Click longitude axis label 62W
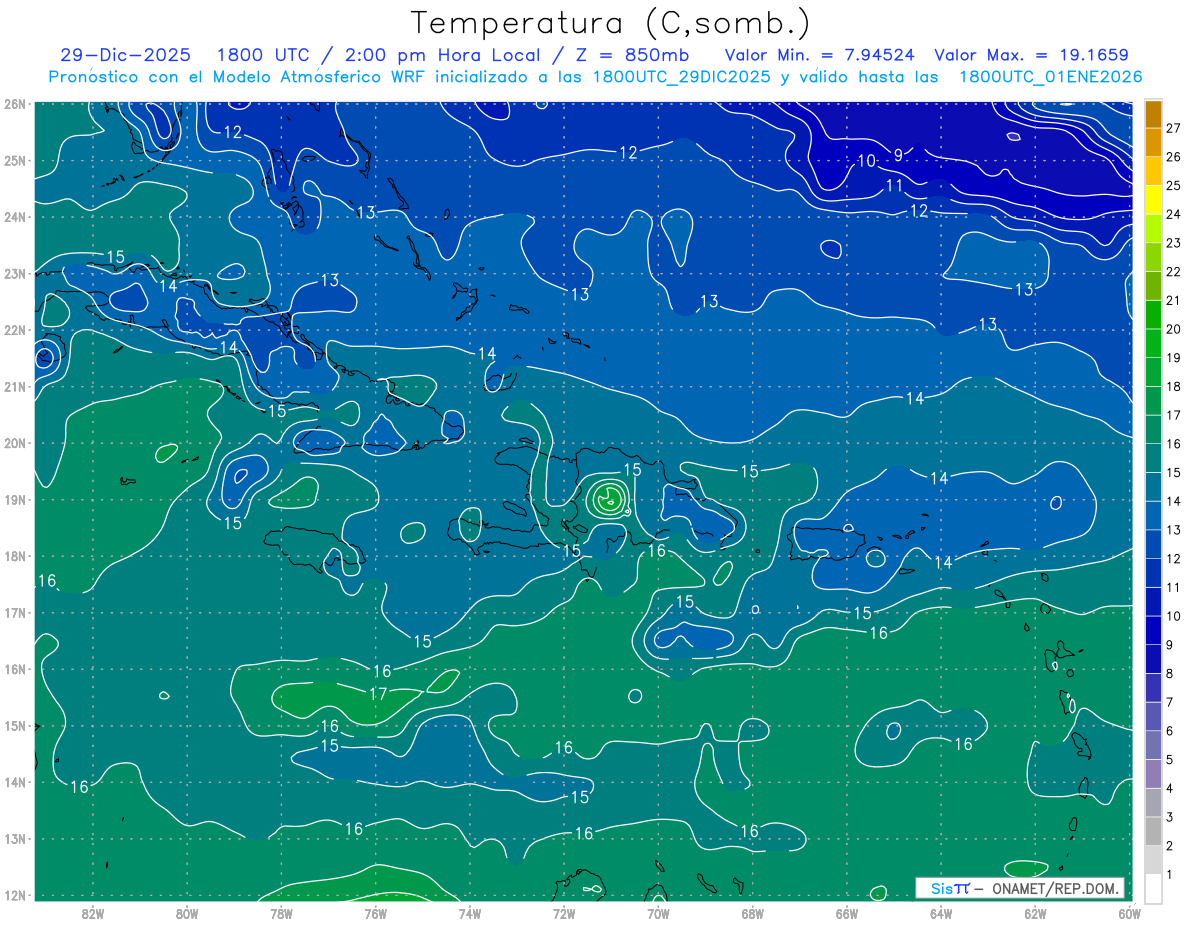This screenshot has height=927, width=1200. [1035, 913]
